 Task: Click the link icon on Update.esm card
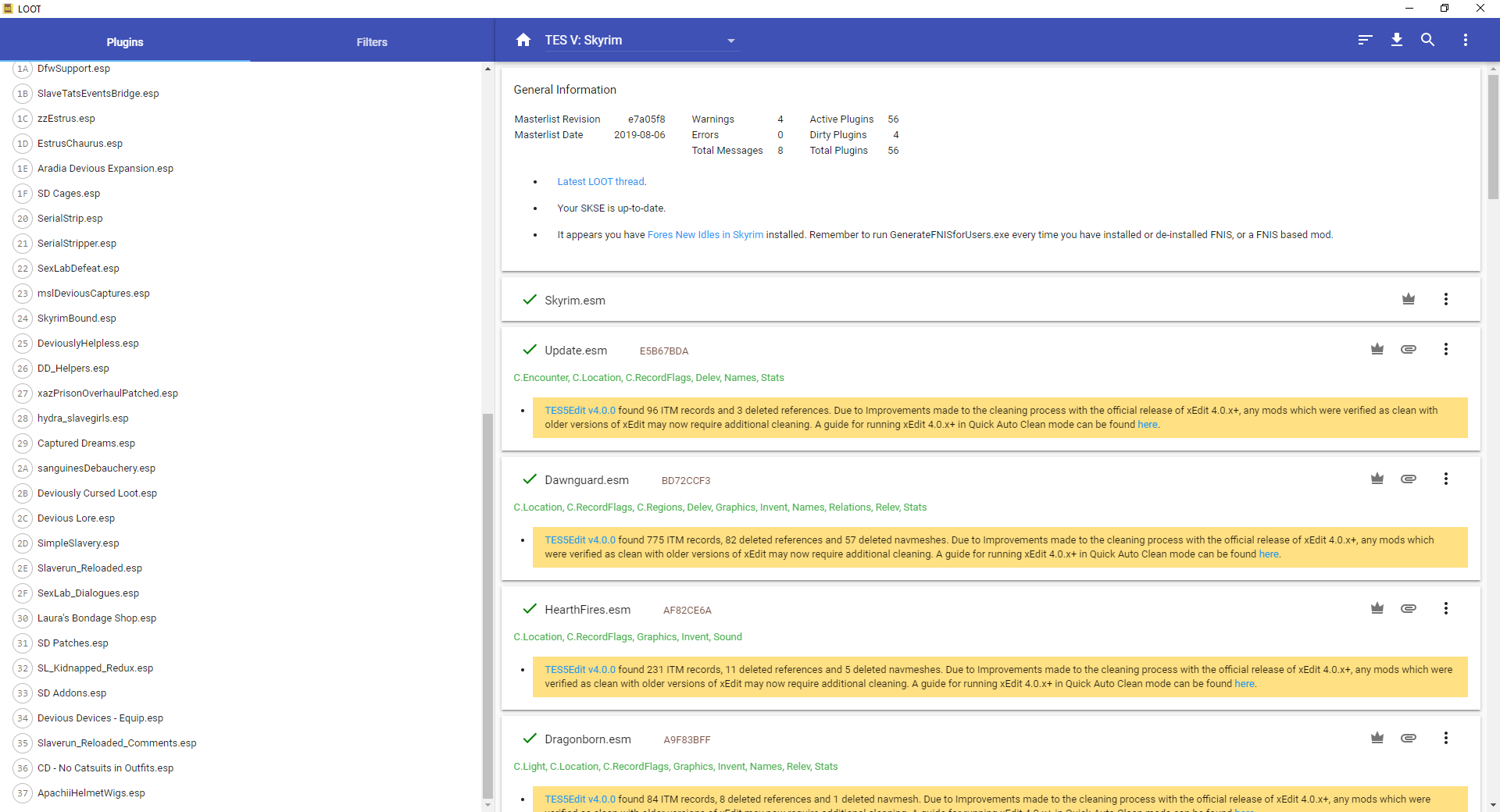(1409, 349)
